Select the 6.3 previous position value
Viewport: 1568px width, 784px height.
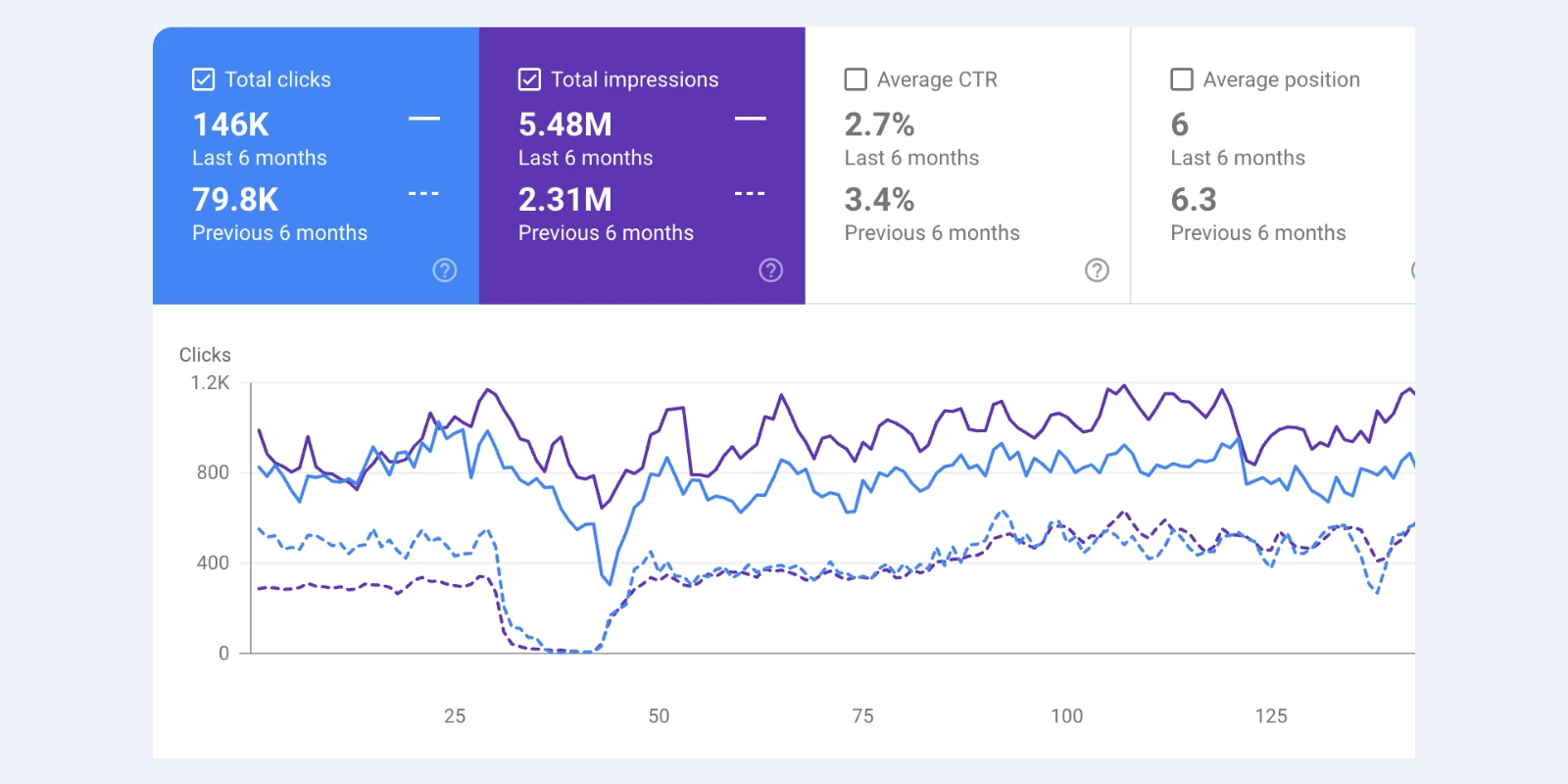click(1194, 200)
